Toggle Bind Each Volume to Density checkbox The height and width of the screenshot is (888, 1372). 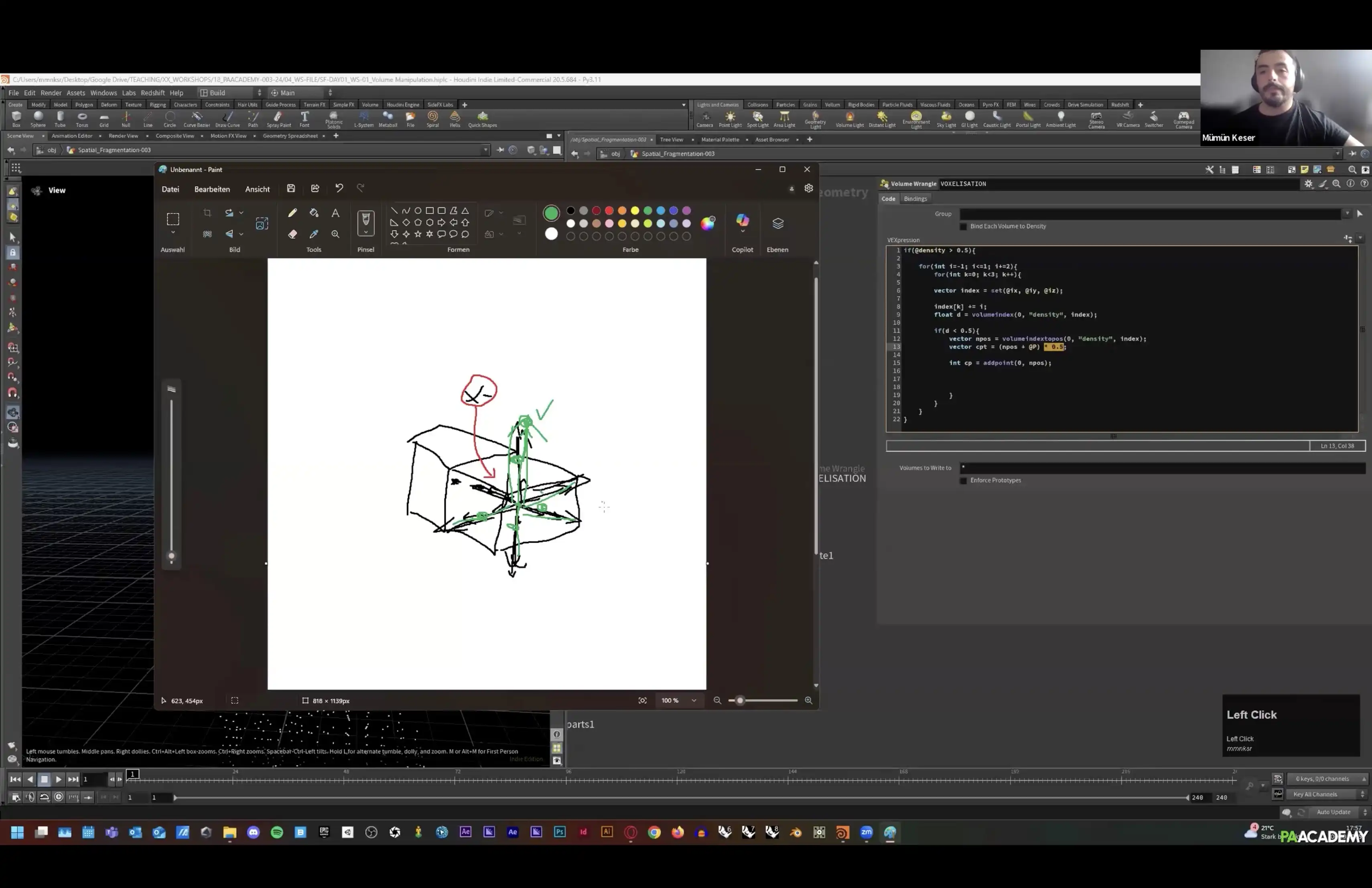[x=963, y=227]
